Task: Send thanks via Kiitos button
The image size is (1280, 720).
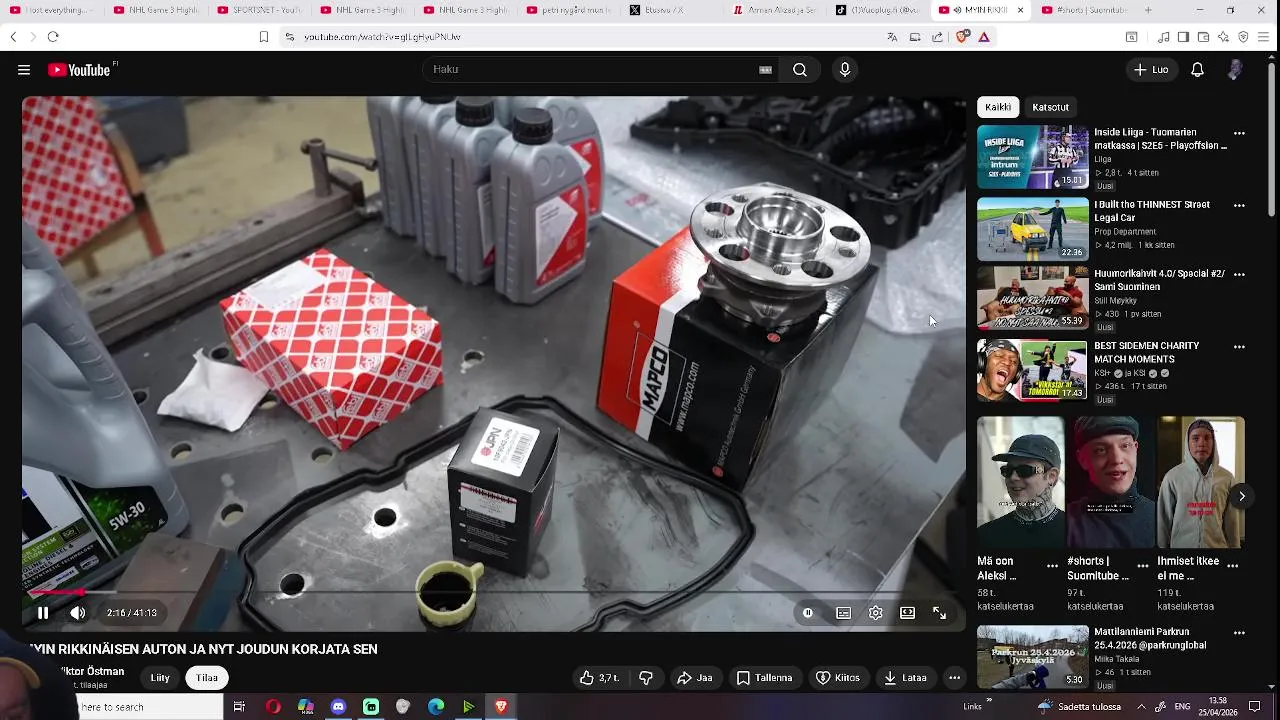Action: coord(838,678)
